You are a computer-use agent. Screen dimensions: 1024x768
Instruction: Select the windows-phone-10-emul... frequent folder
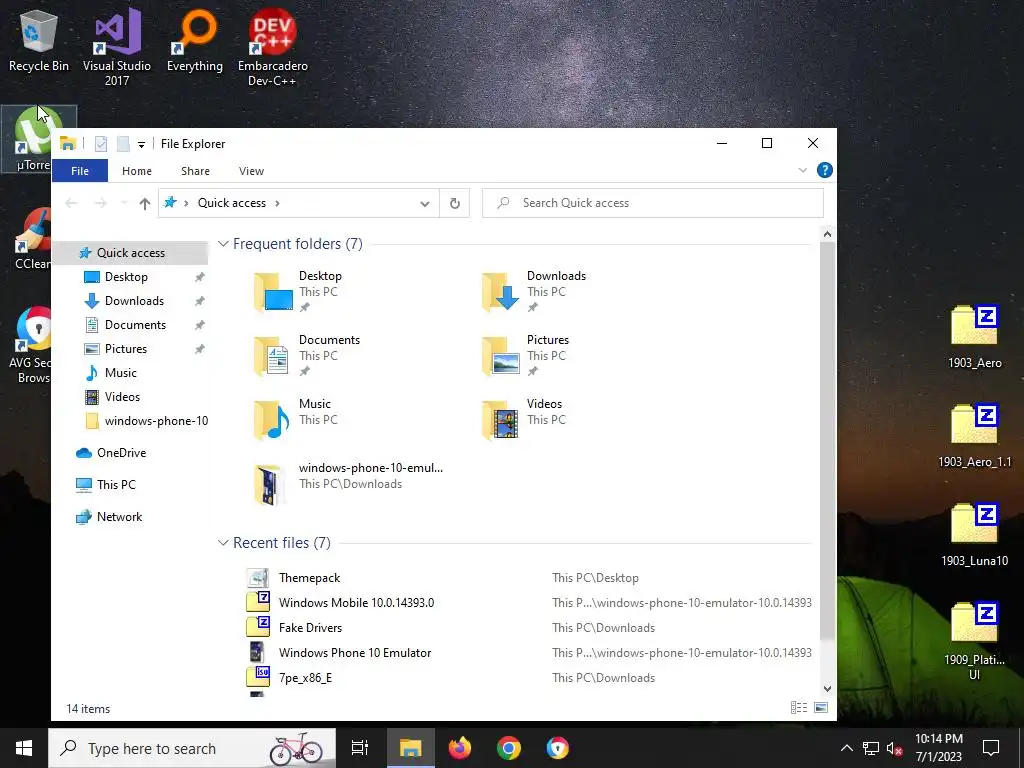(x=347, y=483)
